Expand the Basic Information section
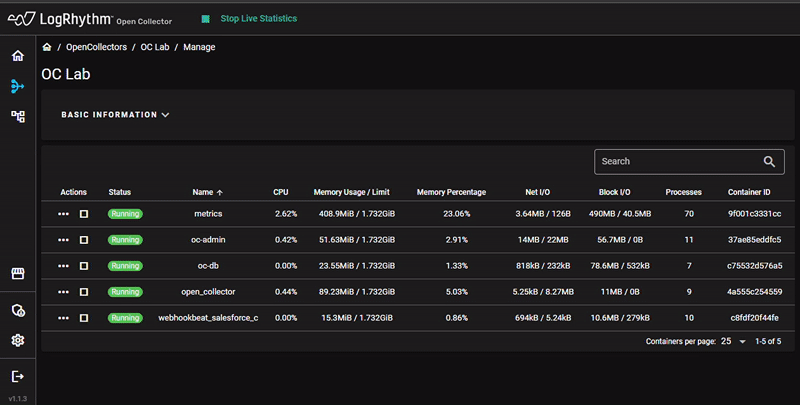 click(115, 115)
